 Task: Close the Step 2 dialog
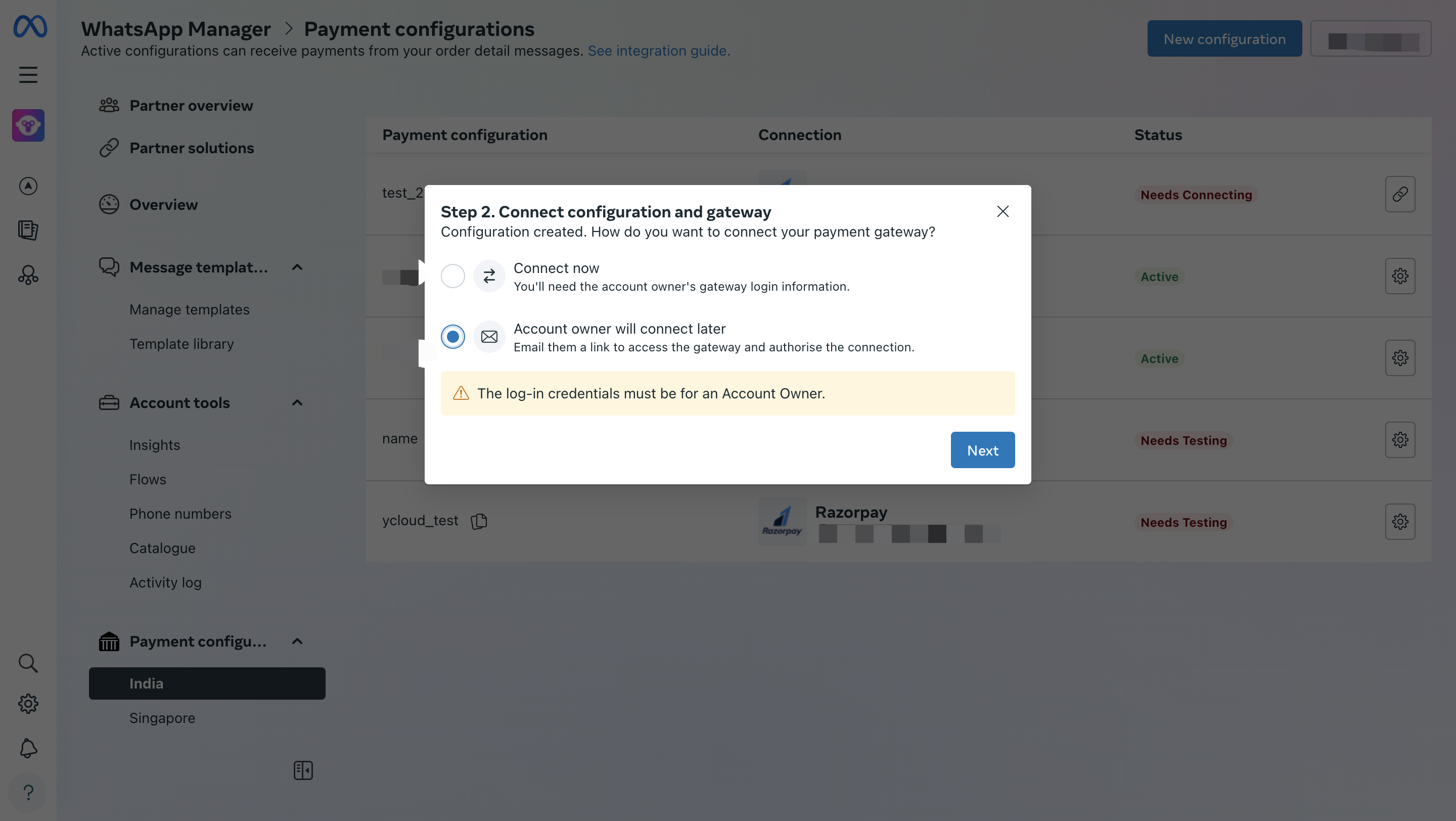pos(1002,211)
